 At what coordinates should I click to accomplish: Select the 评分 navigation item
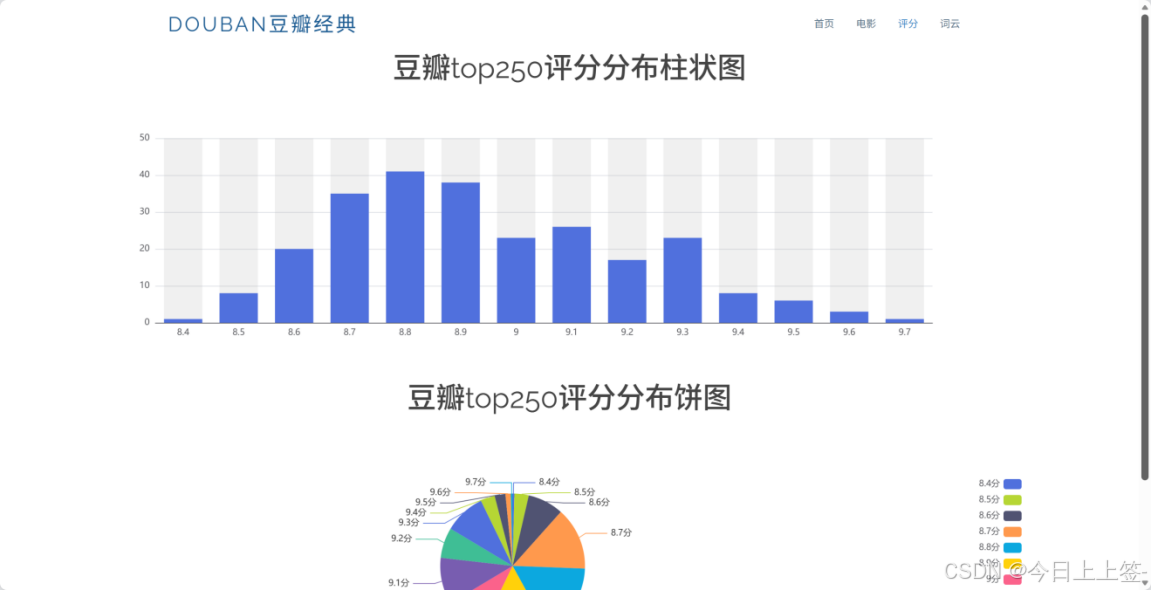(x=907, y=24)
